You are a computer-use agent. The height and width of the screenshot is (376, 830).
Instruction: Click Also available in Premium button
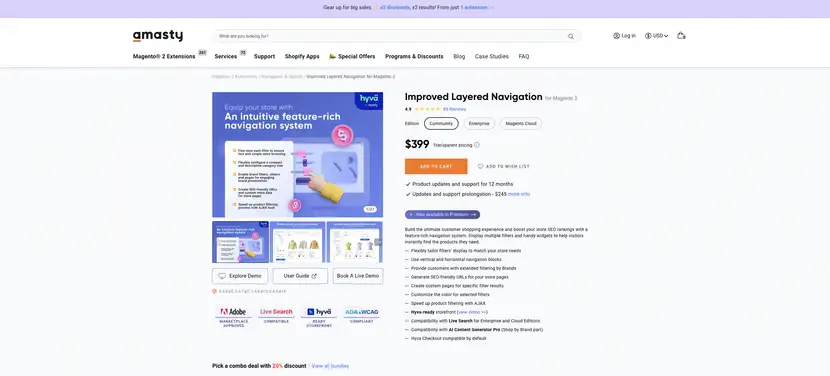(x=443, y=214)
